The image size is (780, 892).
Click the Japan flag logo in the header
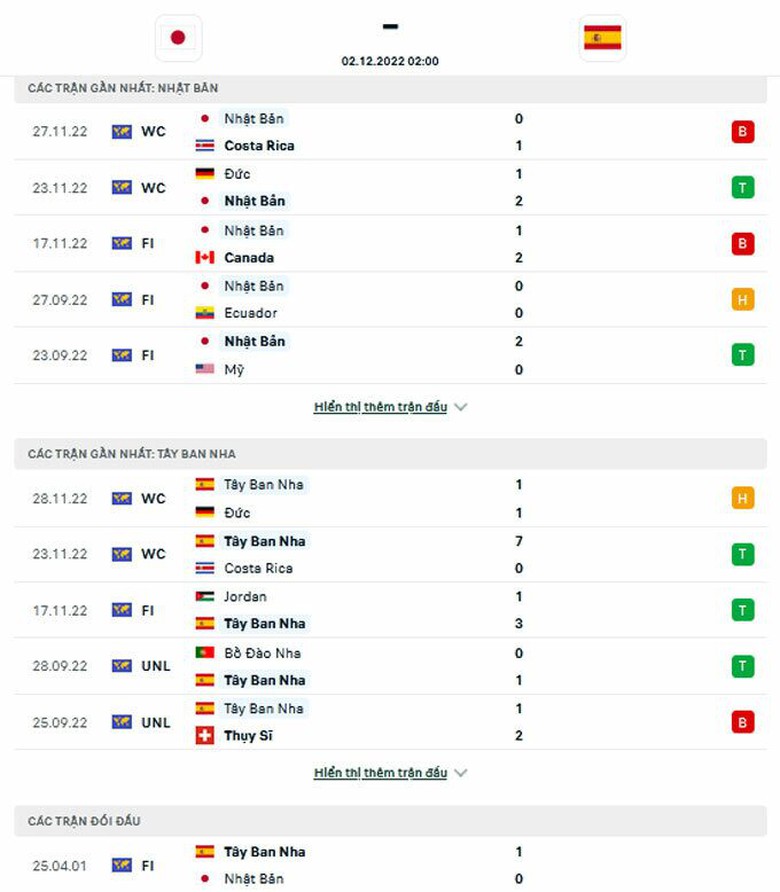[x=178, y=38]
